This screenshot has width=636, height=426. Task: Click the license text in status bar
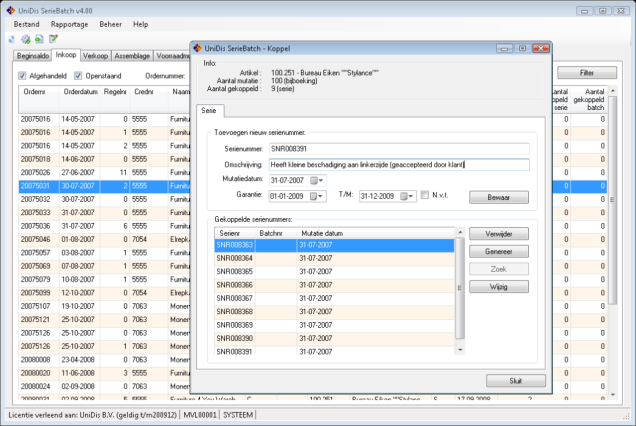(92, 415)
